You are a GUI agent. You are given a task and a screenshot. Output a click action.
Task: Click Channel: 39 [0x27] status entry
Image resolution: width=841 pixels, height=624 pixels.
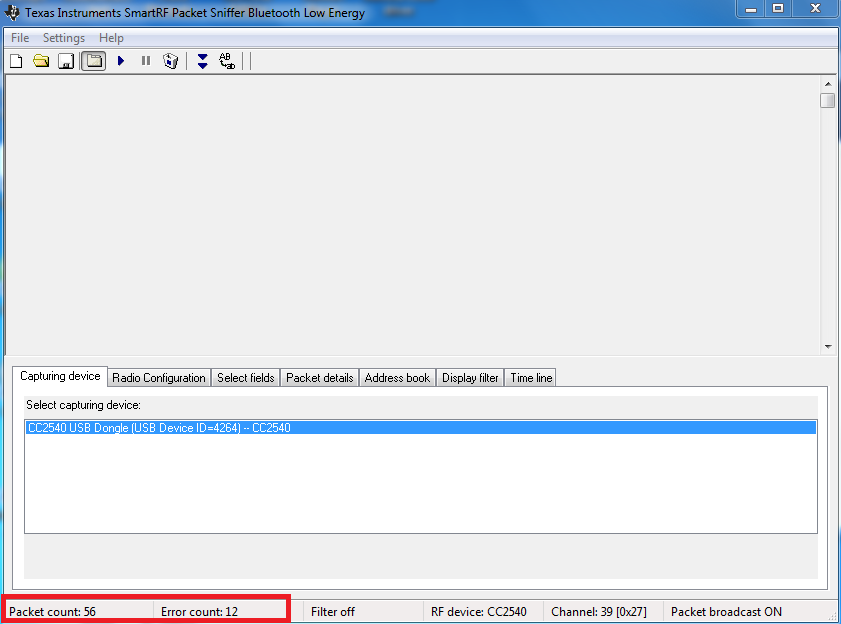tap(599, 612)
